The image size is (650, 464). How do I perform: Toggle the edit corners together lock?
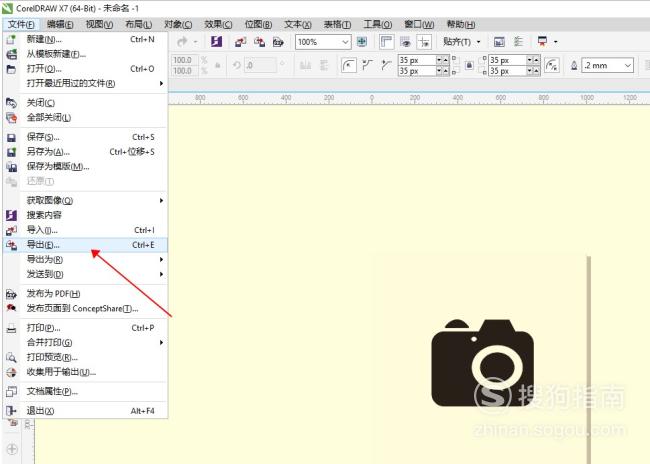tap(469, 65)
